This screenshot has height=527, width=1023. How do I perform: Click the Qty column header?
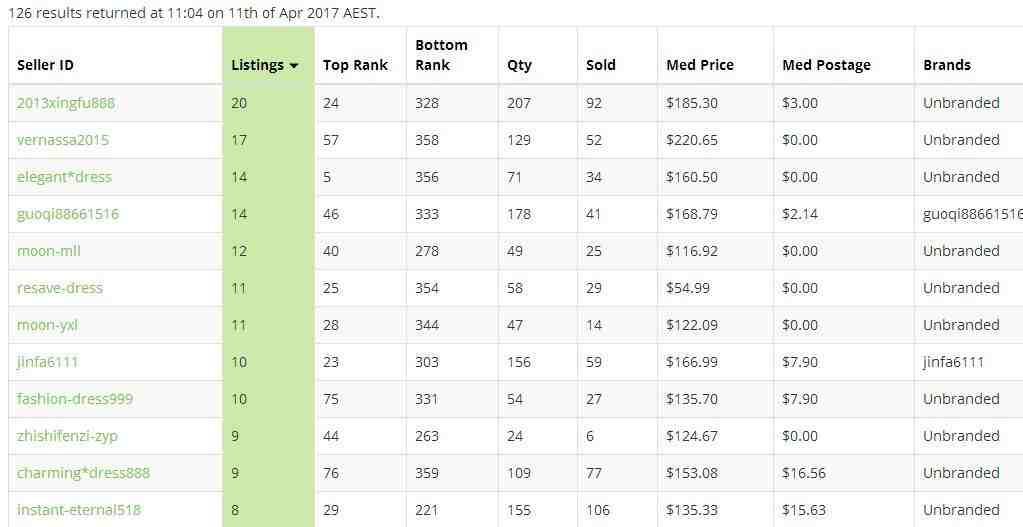click(519, 65)
